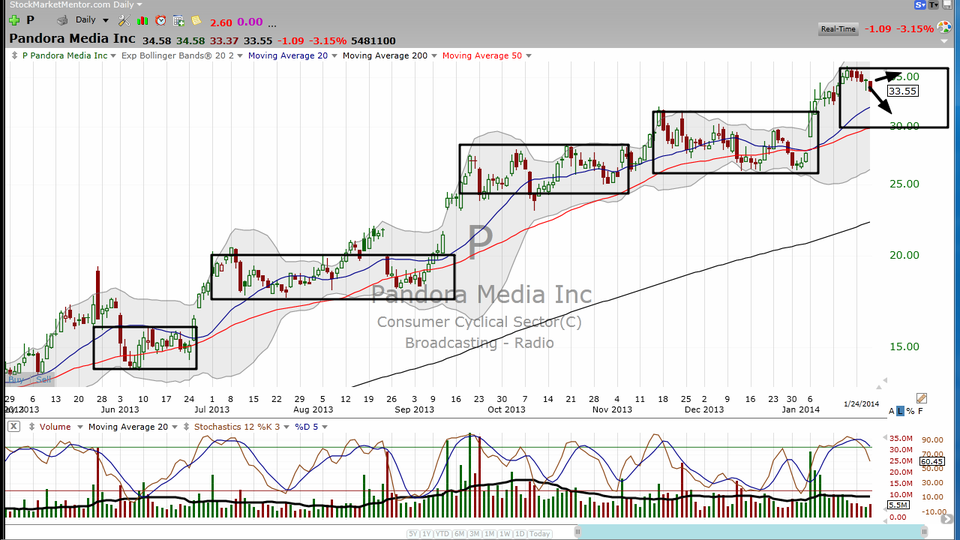Click the scrollbar's right edge handle
Screen dimensions: 960x540
click(924, 531)
